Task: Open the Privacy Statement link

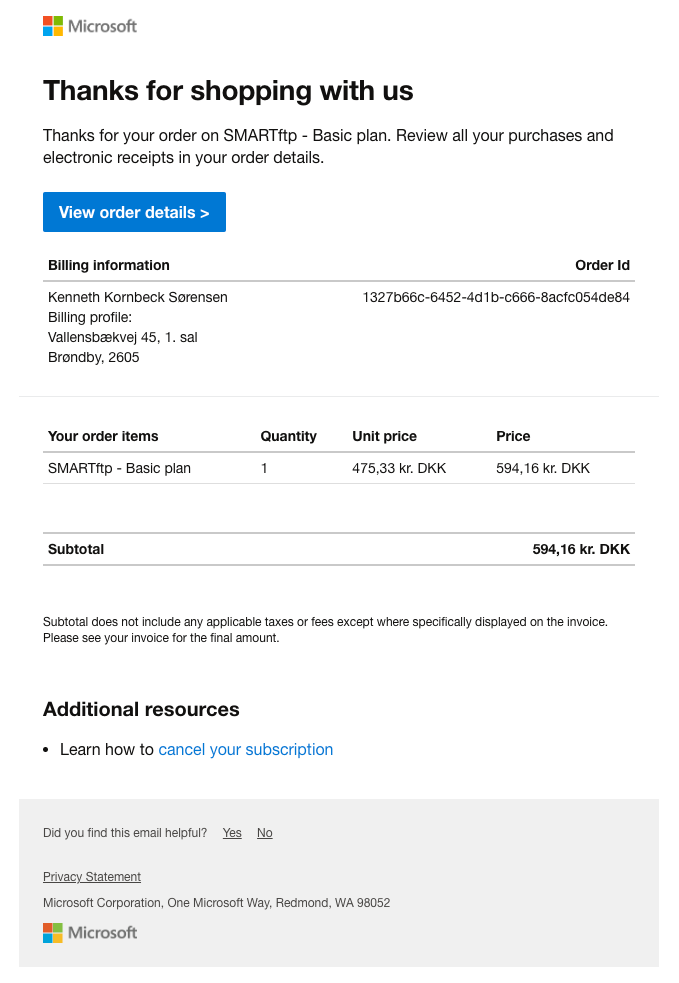Action: pos(92,877)
